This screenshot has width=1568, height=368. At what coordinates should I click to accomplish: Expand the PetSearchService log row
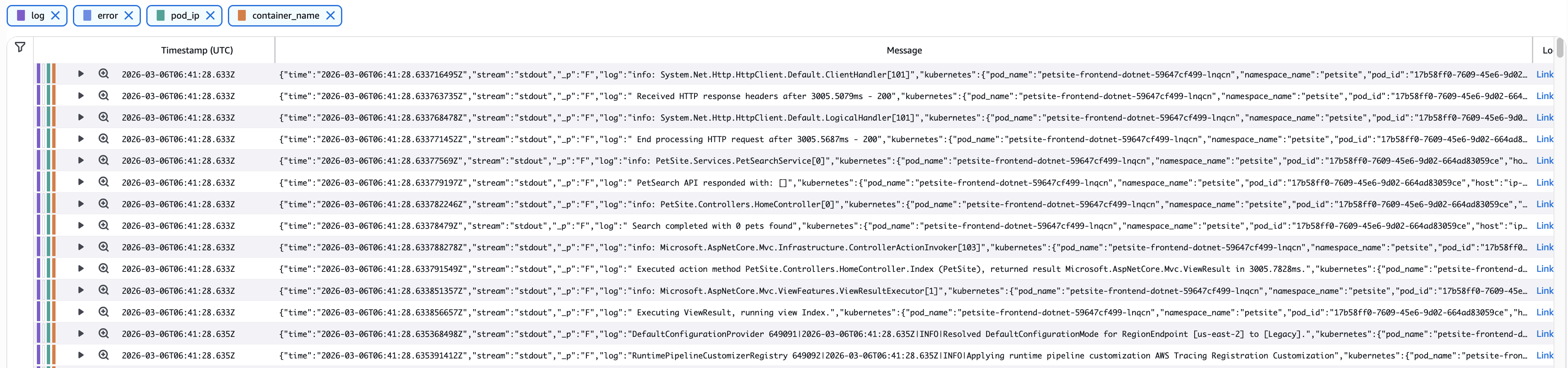[x=80, y=160]
